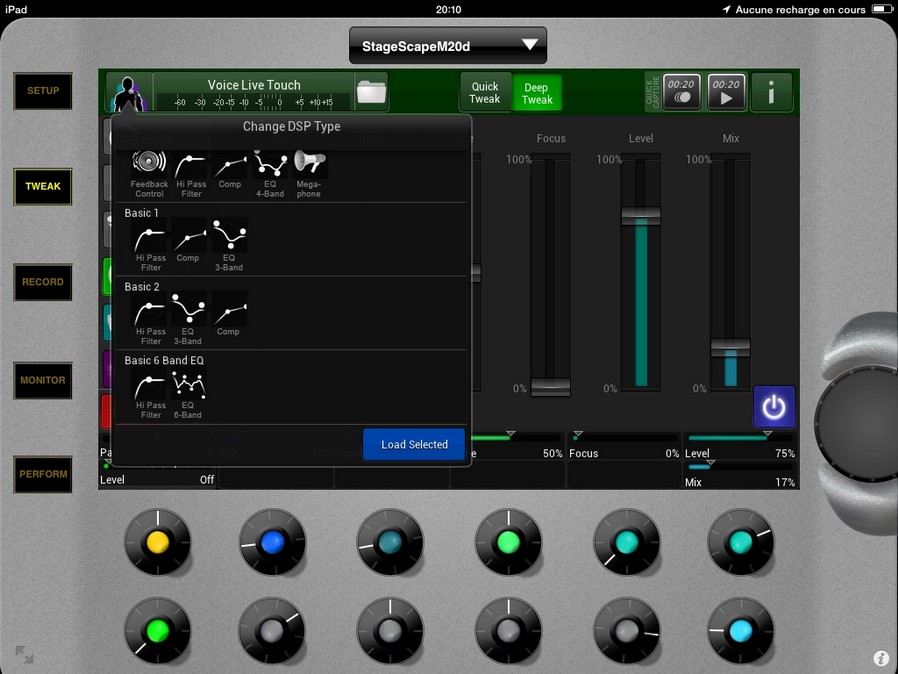Click the performer silhouette channel icon
The height and width of the screenshot is (674, 898).
128,93
